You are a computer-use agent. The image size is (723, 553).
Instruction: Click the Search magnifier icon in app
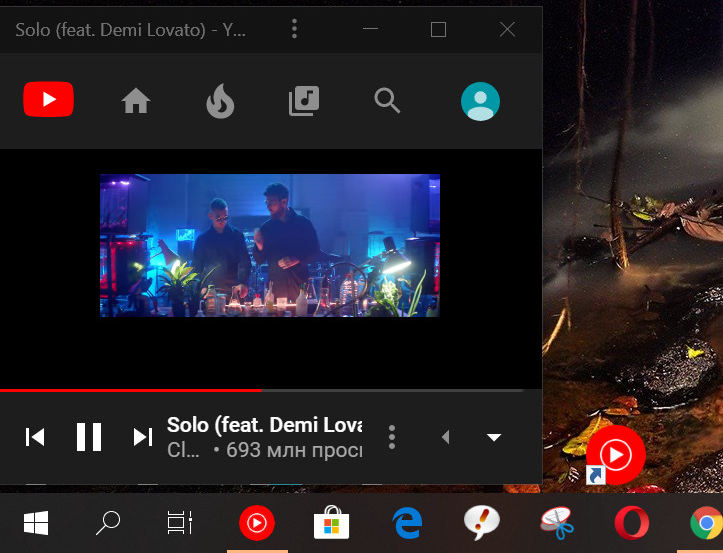coord(387,101)
